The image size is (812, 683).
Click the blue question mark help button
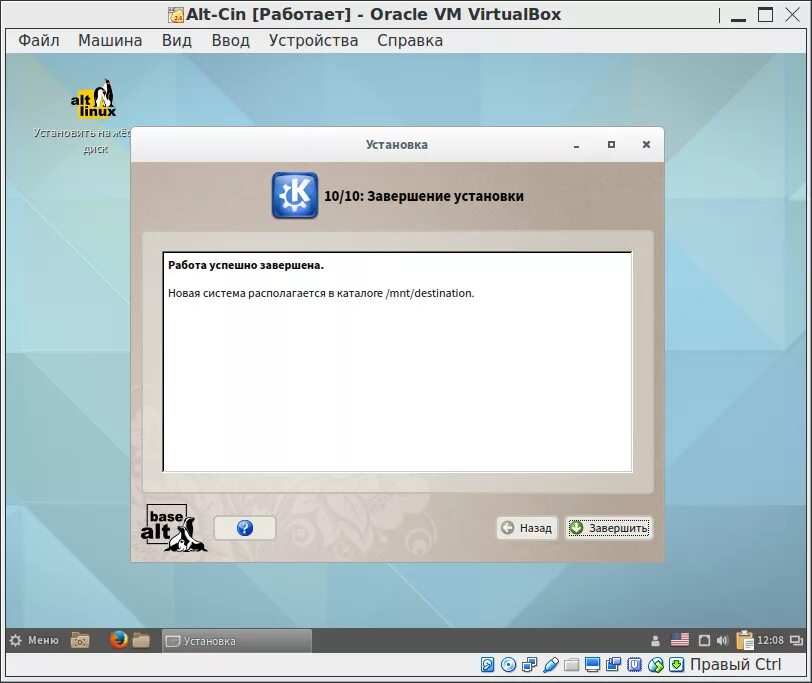(x=244, y=528)
